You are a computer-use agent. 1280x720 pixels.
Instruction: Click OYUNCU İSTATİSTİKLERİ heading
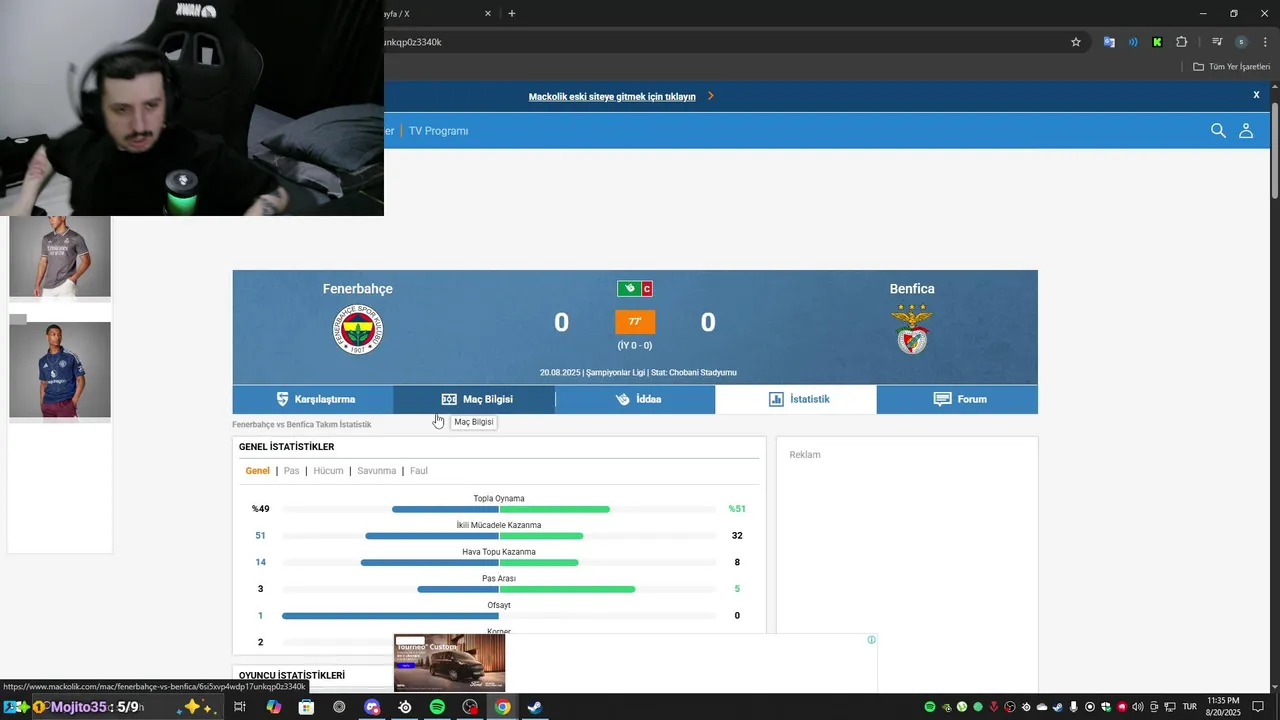point(292,676)
